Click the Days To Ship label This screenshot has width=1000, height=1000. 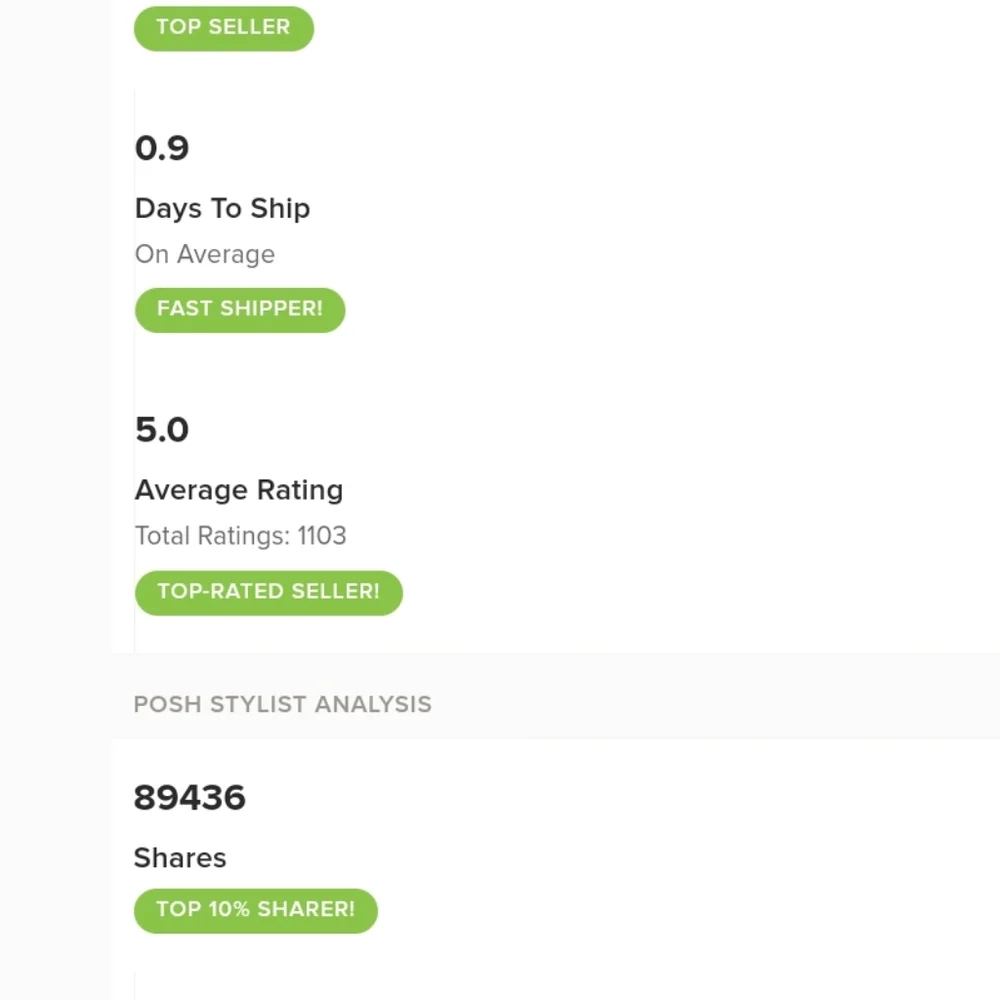[x=223, y=209]
